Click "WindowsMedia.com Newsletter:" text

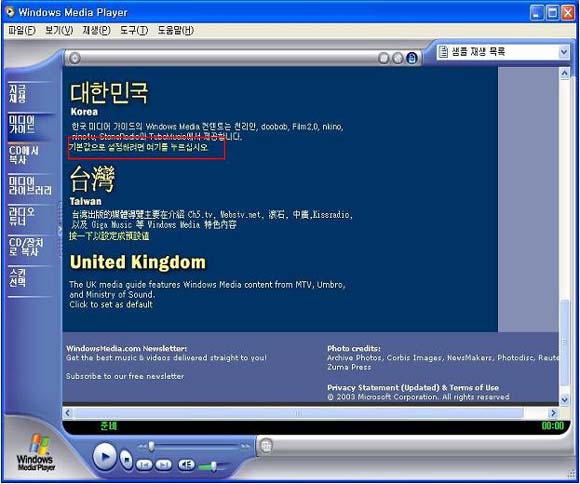point(127,349)
